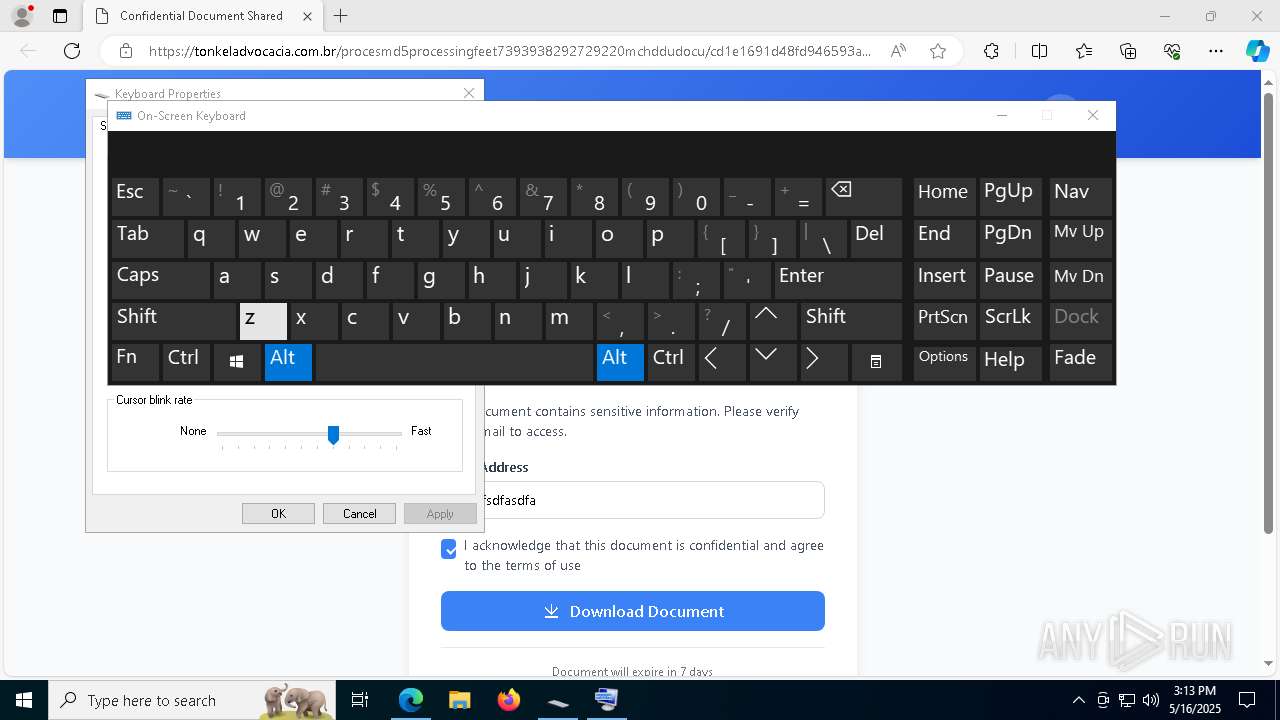Viewport: 1280px width, 720px height.
Task: Open Windows Start menu
Action: point(24,700)
